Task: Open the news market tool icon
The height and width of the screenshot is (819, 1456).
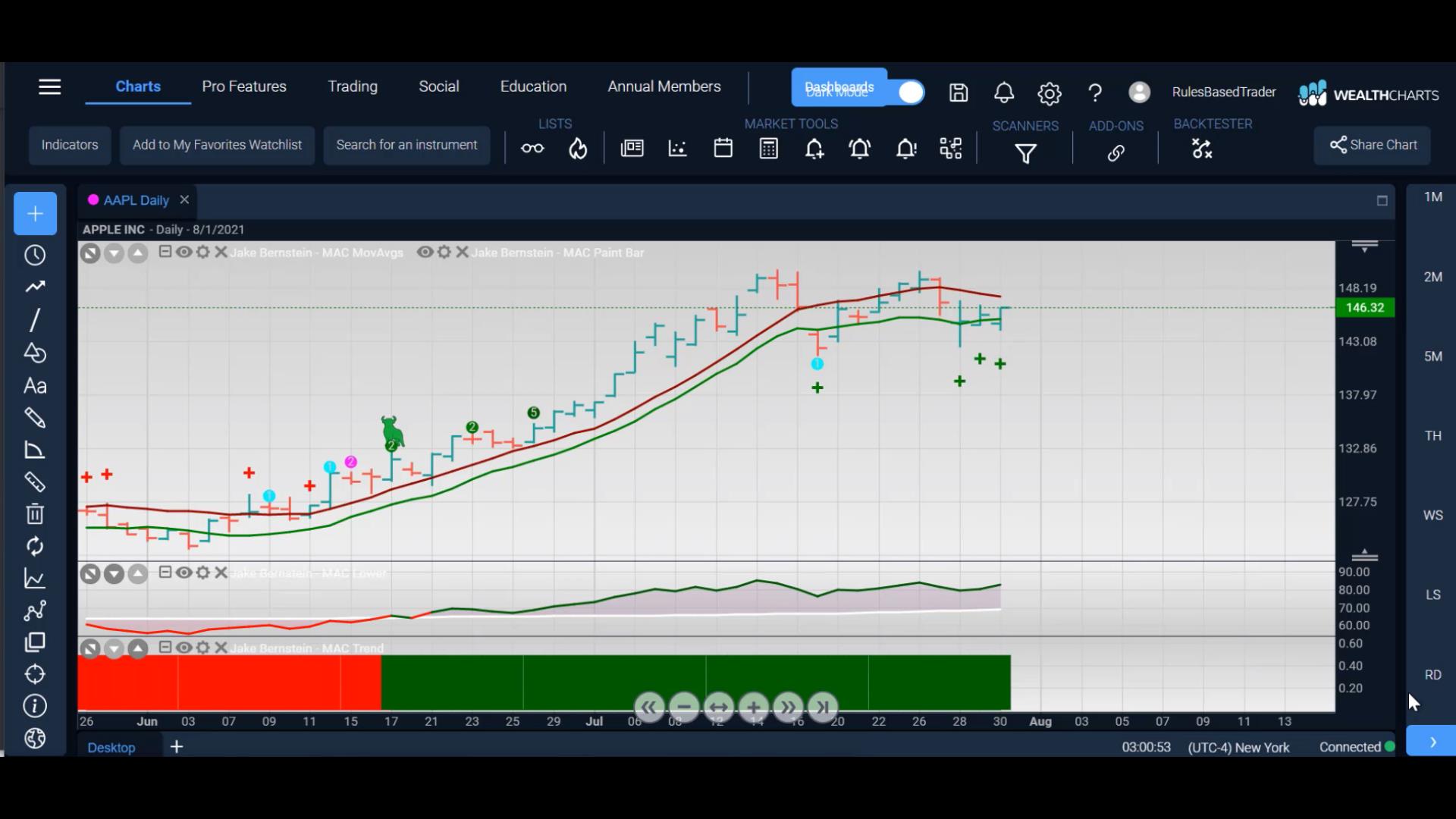Action: click(x=632, y=149)
